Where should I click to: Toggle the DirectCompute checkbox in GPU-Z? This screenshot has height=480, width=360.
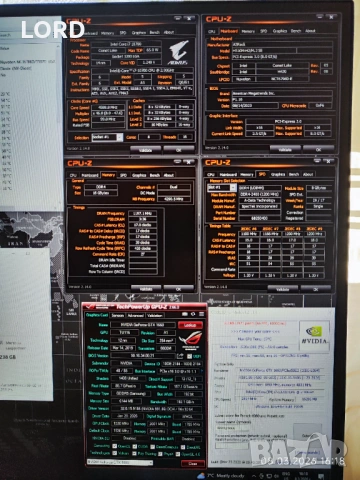pos(153,447)
